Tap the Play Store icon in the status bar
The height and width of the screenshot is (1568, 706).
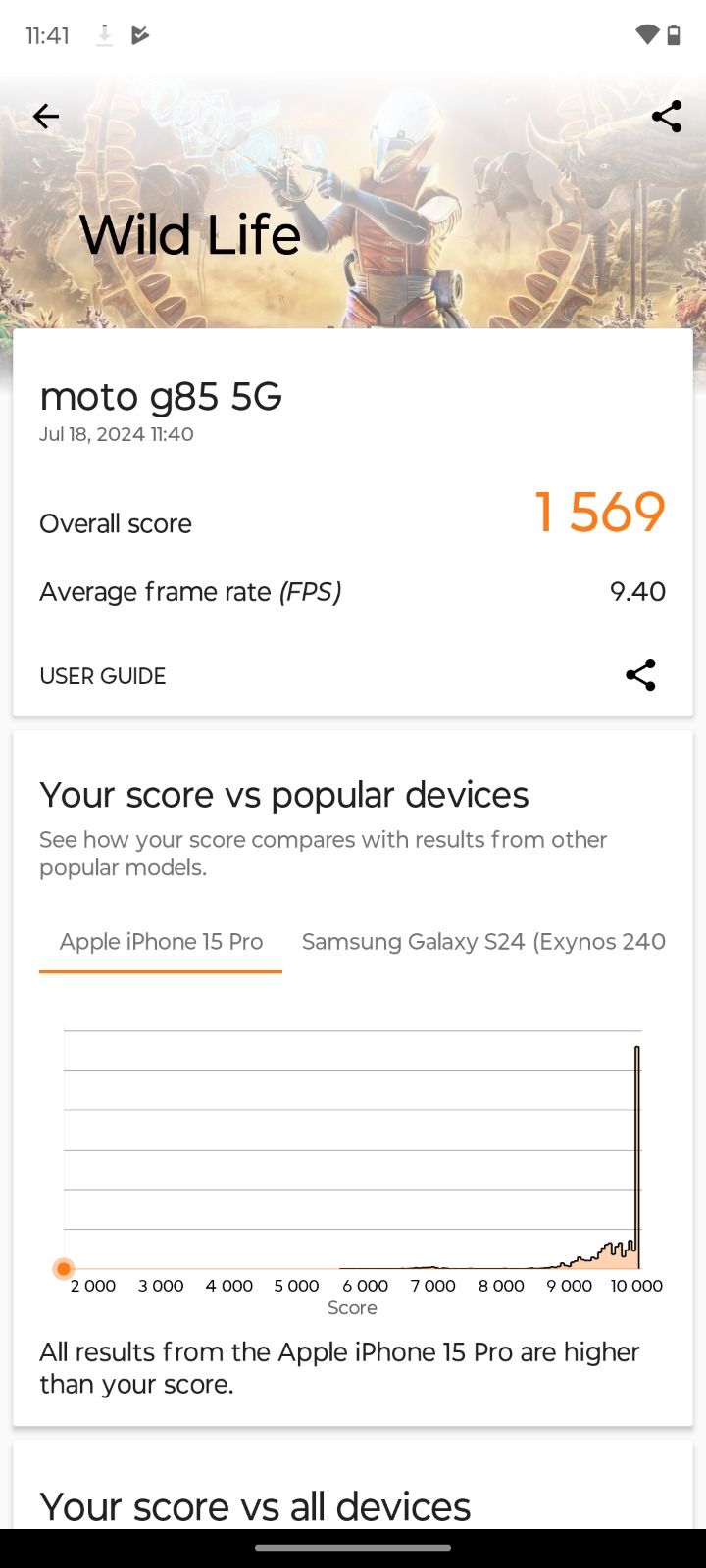coord(140,36)
